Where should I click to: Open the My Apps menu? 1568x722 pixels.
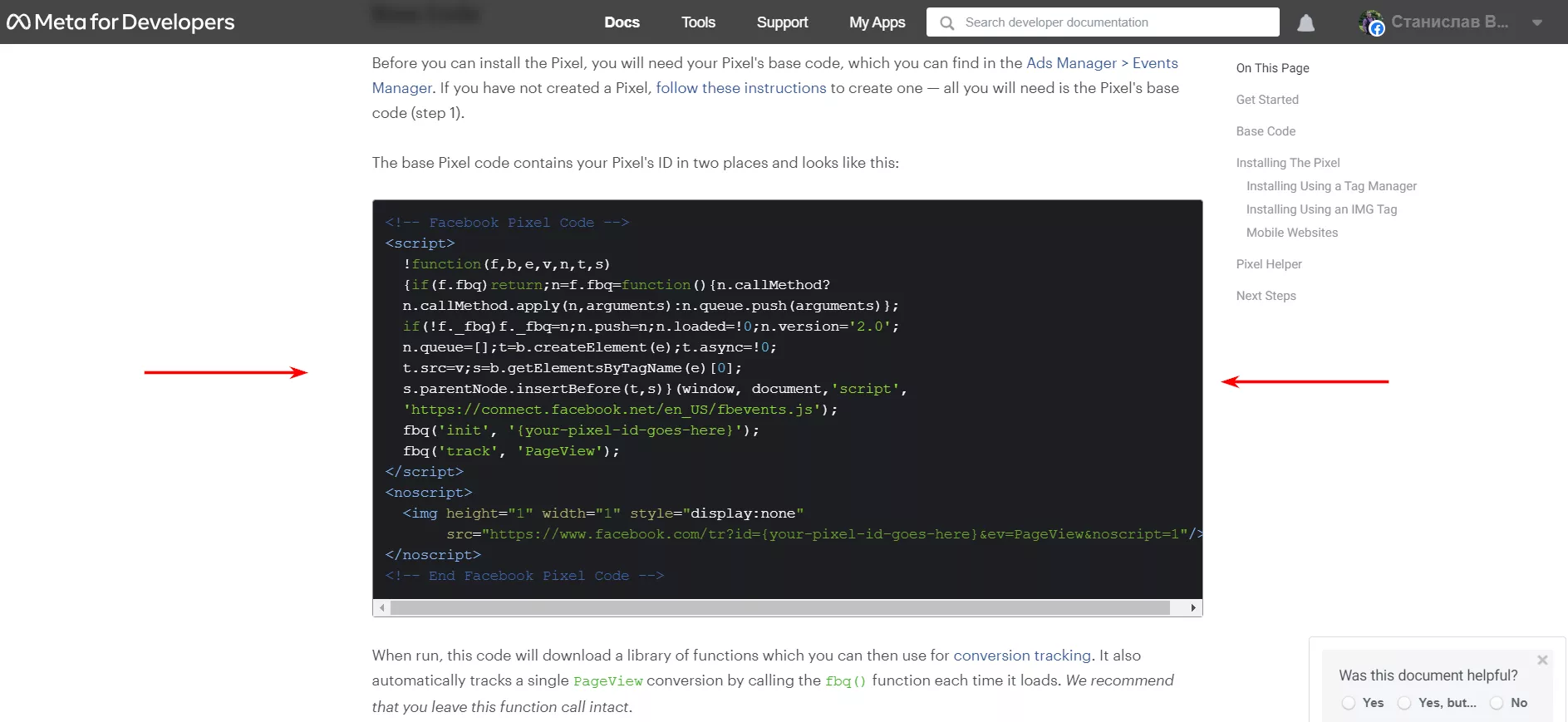pos(877,22)
